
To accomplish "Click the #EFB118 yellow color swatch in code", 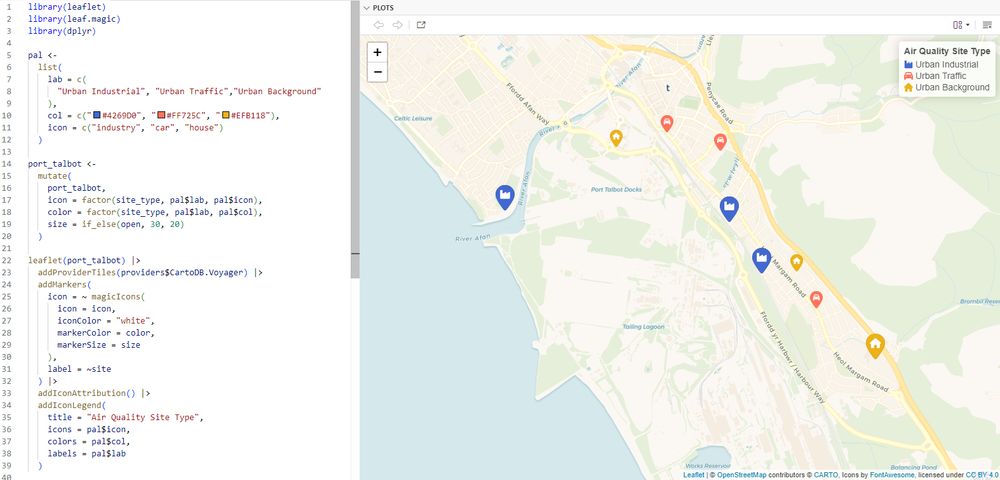I will 226,115.
